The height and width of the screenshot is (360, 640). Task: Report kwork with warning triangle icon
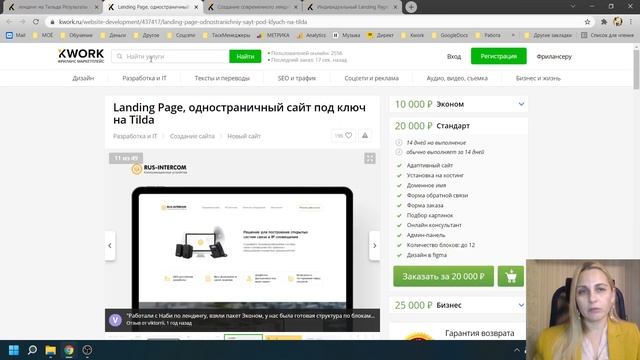point(365,136)
